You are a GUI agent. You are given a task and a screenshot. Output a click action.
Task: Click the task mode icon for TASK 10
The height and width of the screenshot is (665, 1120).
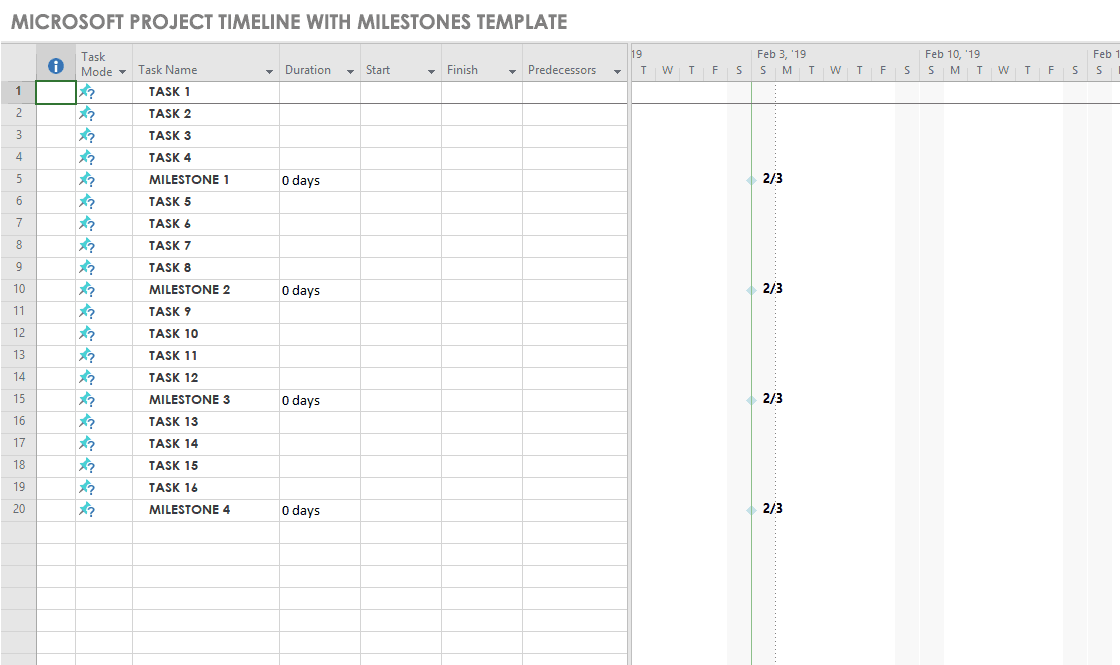point(87,334)
